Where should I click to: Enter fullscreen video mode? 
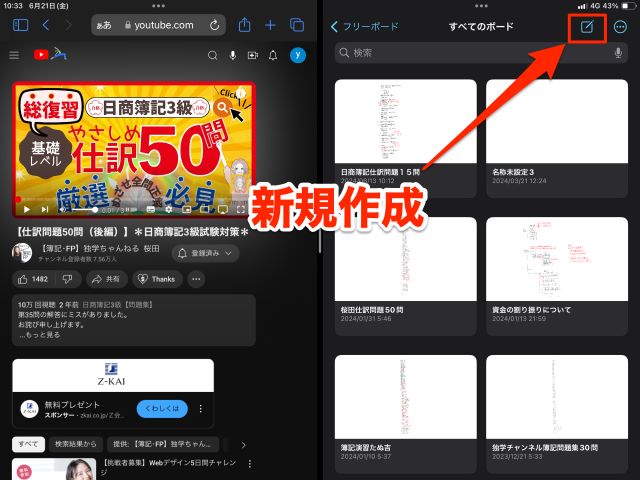pos(241,209)
